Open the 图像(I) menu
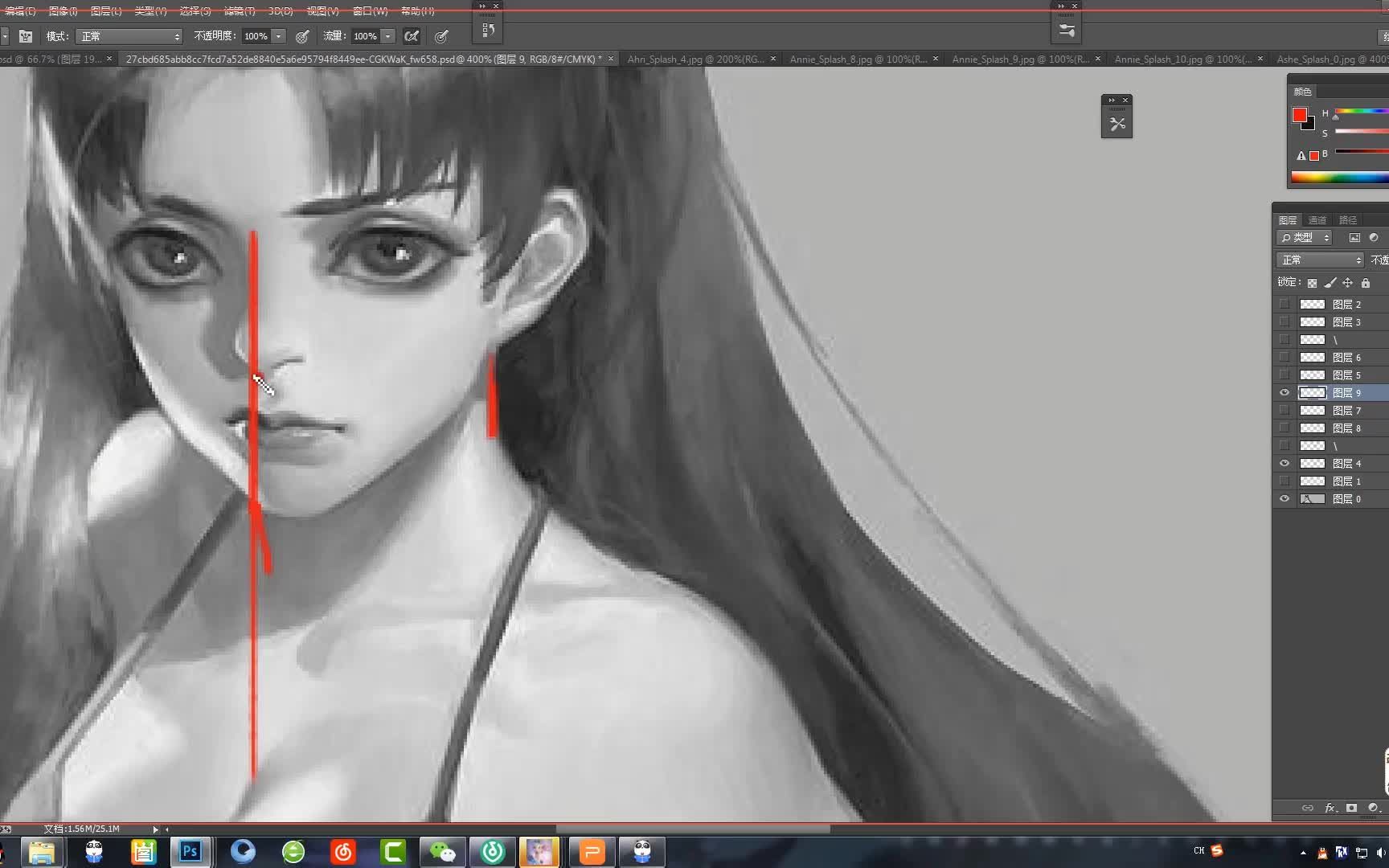This screenshot has height=868, width=1389. coord(63,11)
